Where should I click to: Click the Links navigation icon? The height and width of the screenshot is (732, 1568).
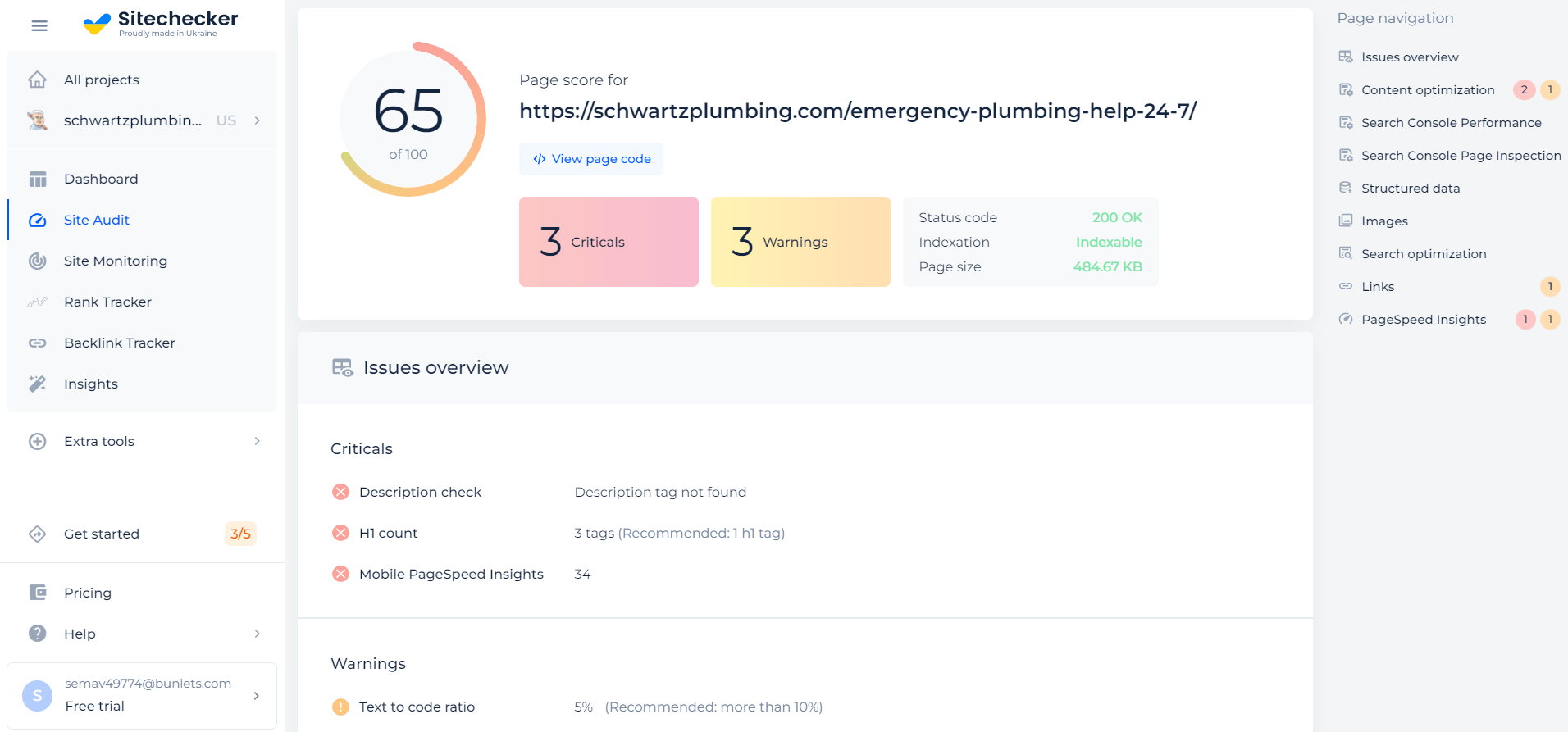(x=1346, y=286)
